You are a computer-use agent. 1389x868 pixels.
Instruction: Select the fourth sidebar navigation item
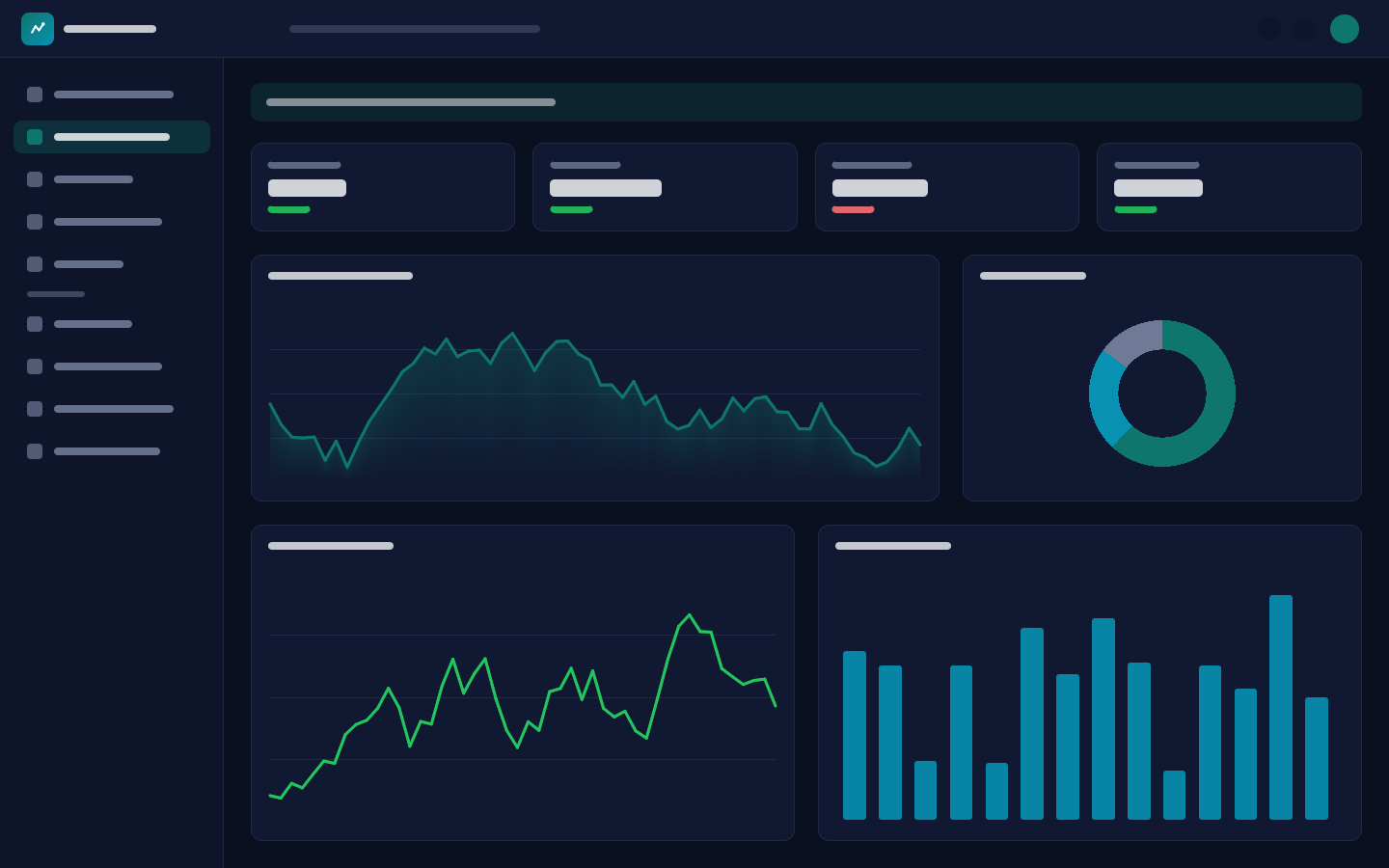coord(112,222)
